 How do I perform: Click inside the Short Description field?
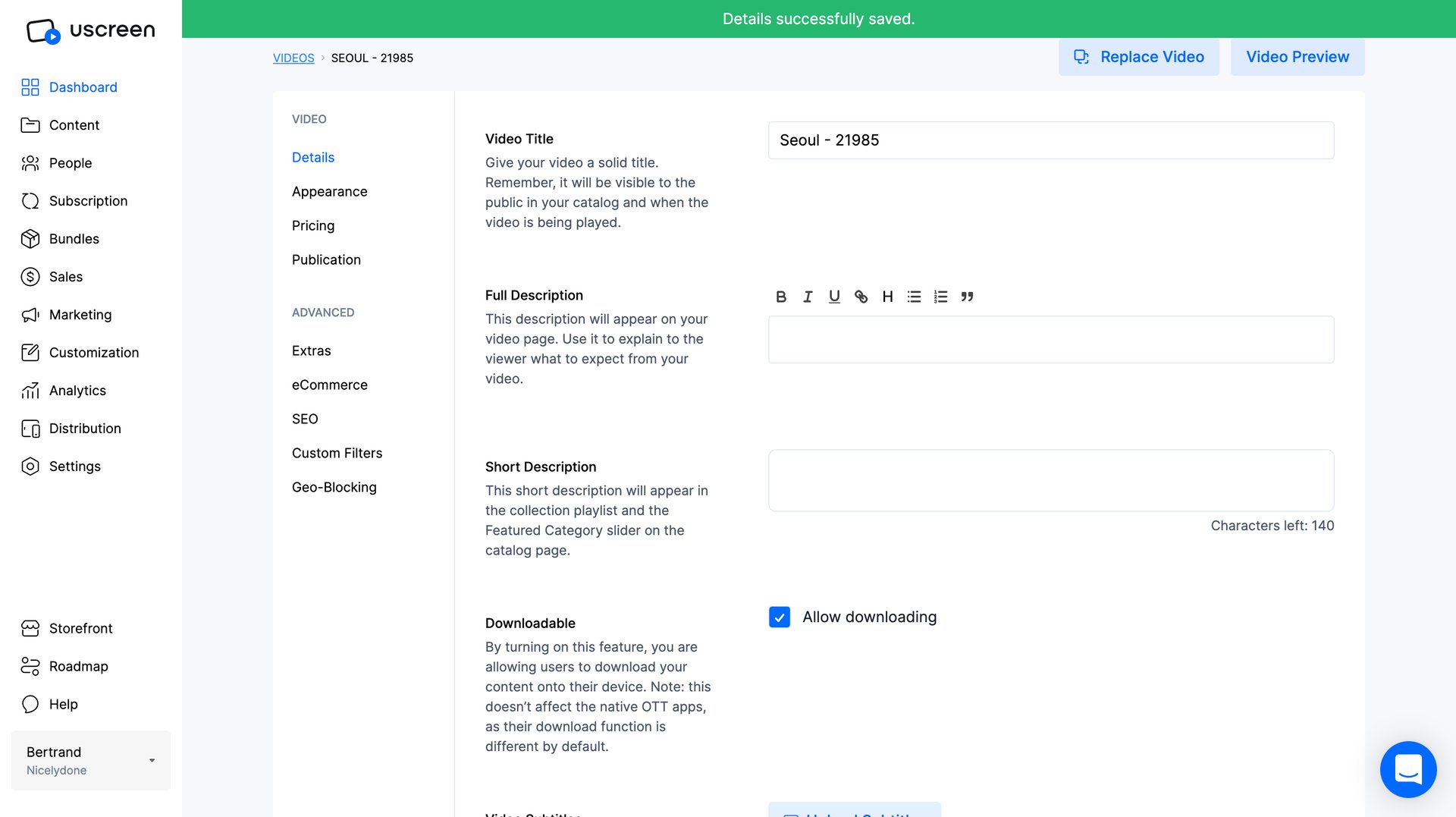coord(1050,480)
